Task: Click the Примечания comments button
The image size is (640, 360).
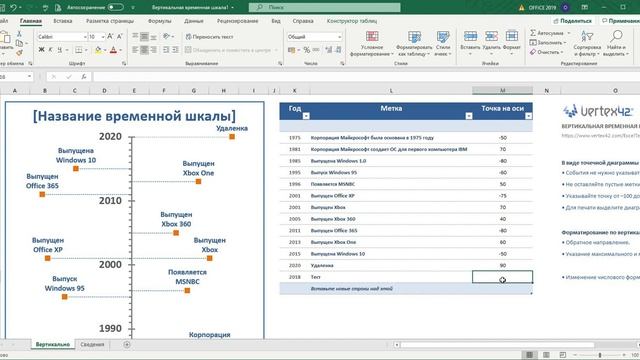Action: [621, 21]
